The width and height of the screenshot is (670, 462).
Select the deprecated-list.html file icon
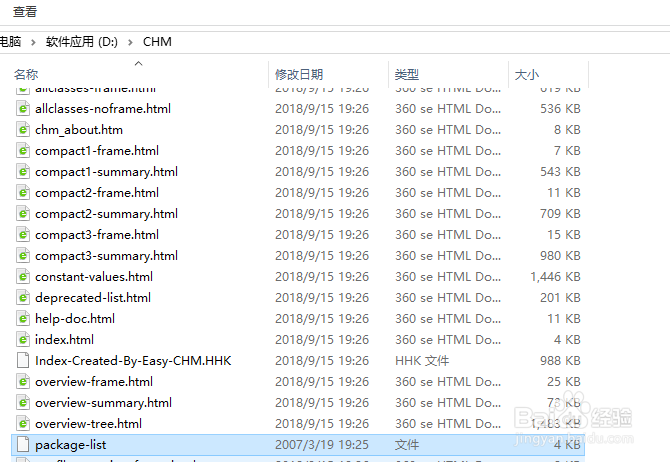[23, 297]
